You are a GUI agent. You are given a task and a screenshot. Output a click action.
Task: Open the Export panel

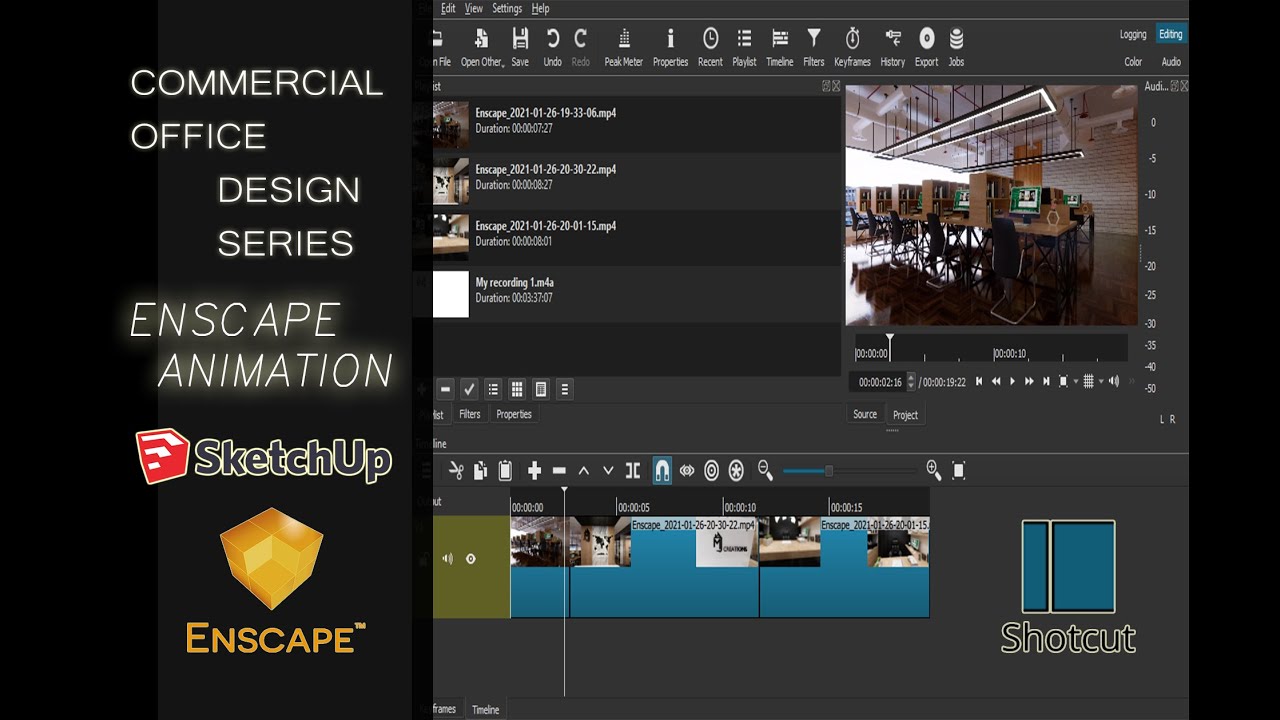(x=927, y=47)
